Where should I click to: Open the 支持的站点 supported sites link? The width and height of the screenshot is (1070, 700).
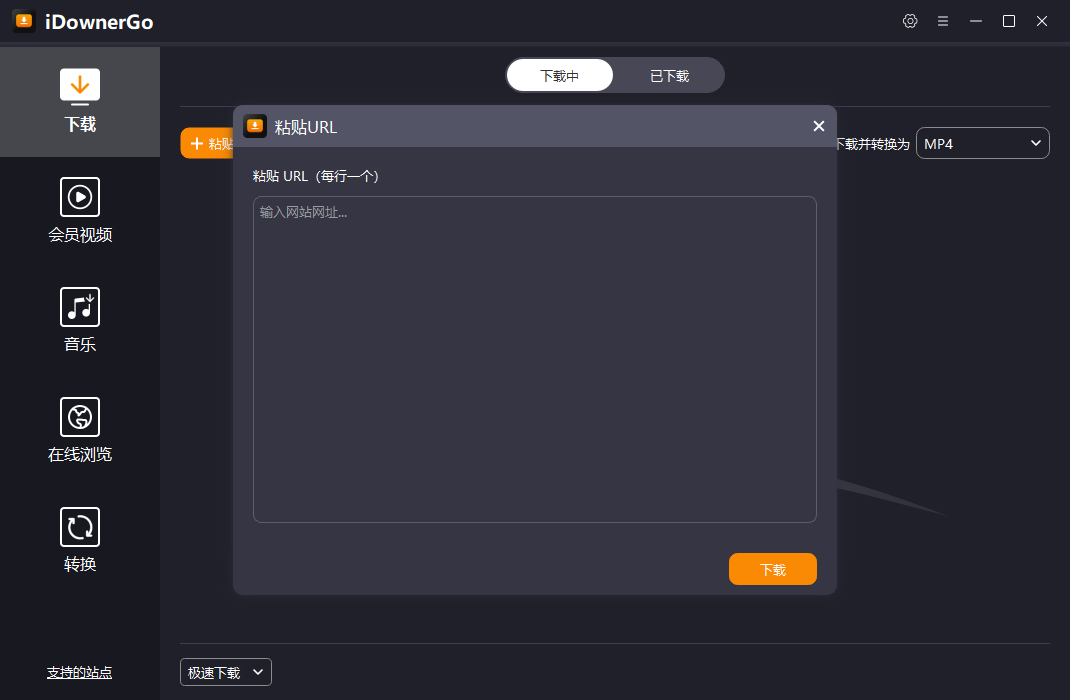click(79, 673)
